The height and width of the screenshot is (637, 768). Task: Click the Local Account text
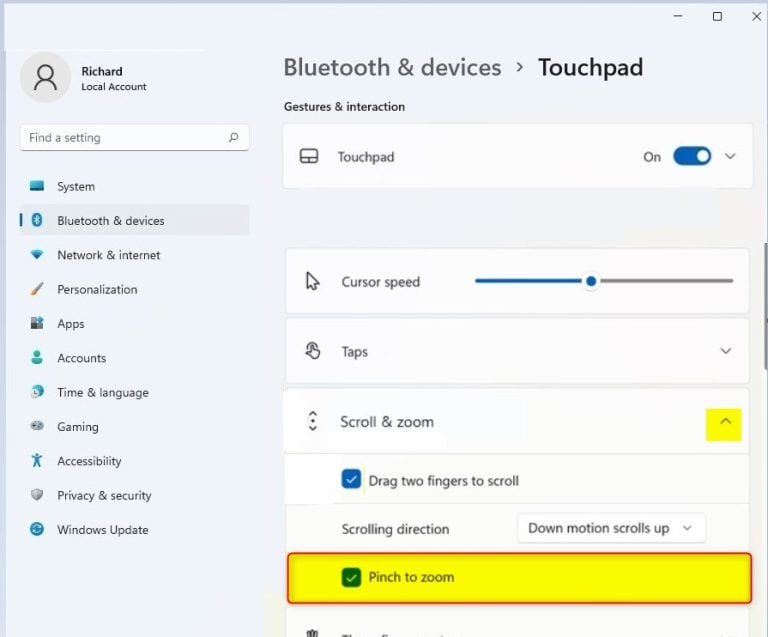114,87
